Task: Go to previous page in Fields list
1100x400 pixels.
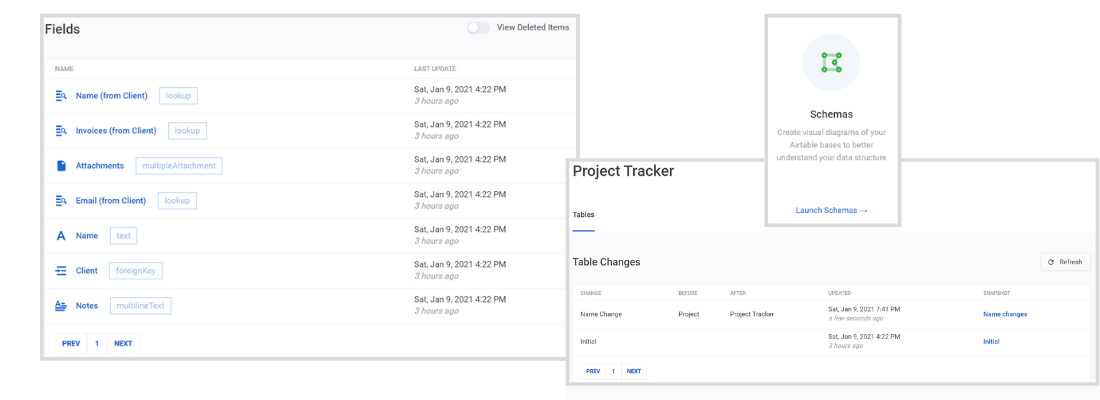Action: click(71, 343)
